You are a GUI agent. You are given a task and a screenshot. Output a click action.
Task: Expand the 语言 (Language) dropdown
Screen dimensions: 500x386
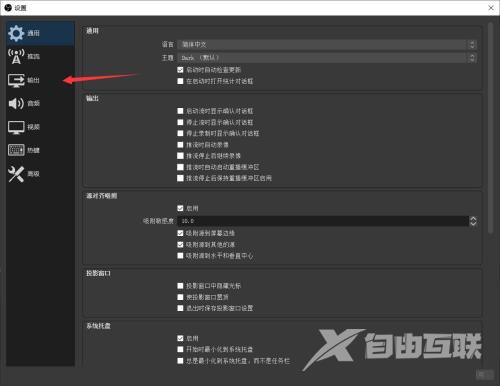pos(327,44)
